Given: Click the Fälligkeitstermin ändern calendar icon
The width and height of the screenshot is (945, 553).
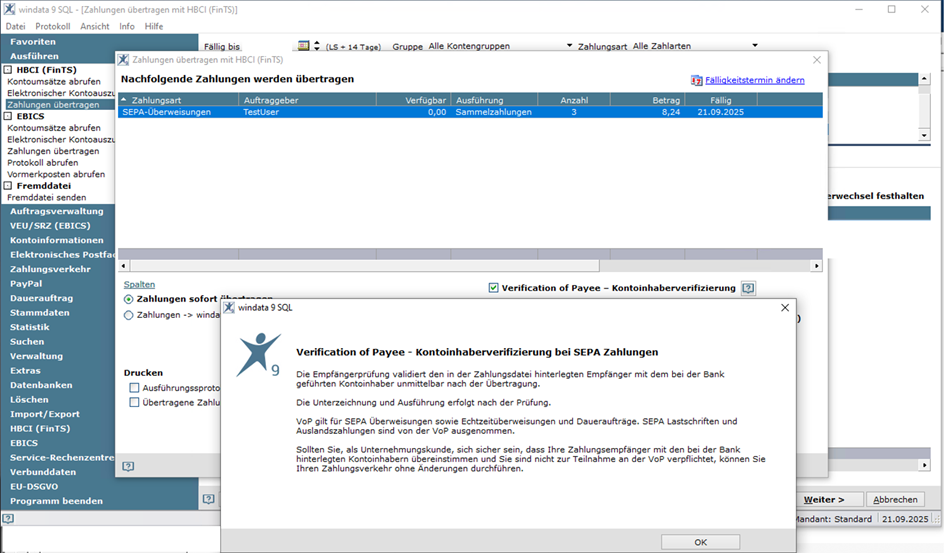Looking at the screenshot, I should (x=696, y=80).
